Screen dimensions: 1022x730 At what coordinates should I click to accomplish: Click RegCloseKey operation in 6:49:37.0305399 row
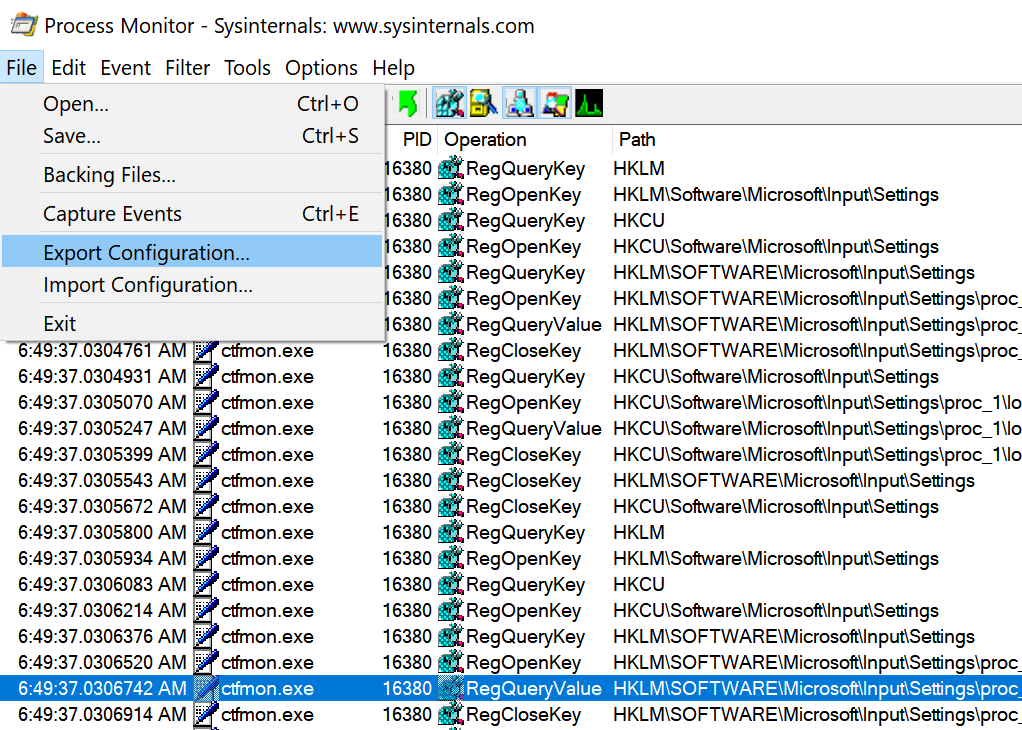(x=523, y=454)
